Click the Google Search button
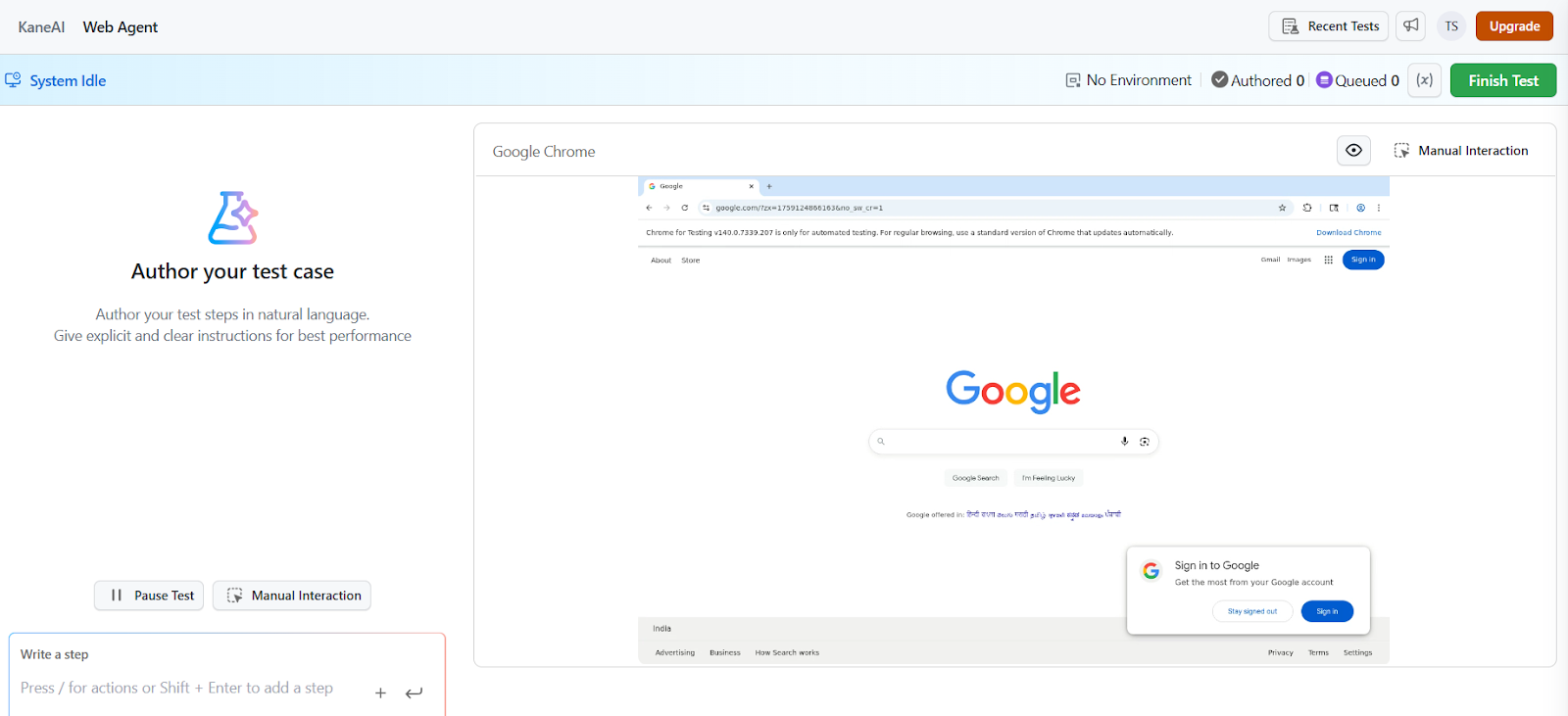This screenshot has height=716, width=1568. coord(976,478)
